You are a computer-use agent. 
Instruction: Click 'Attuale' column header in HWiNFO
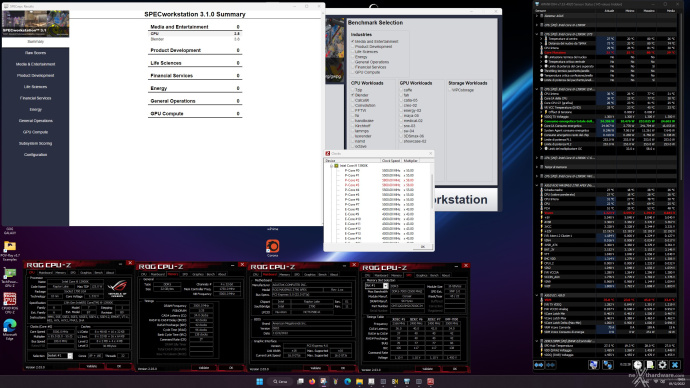tap(609, 11)
